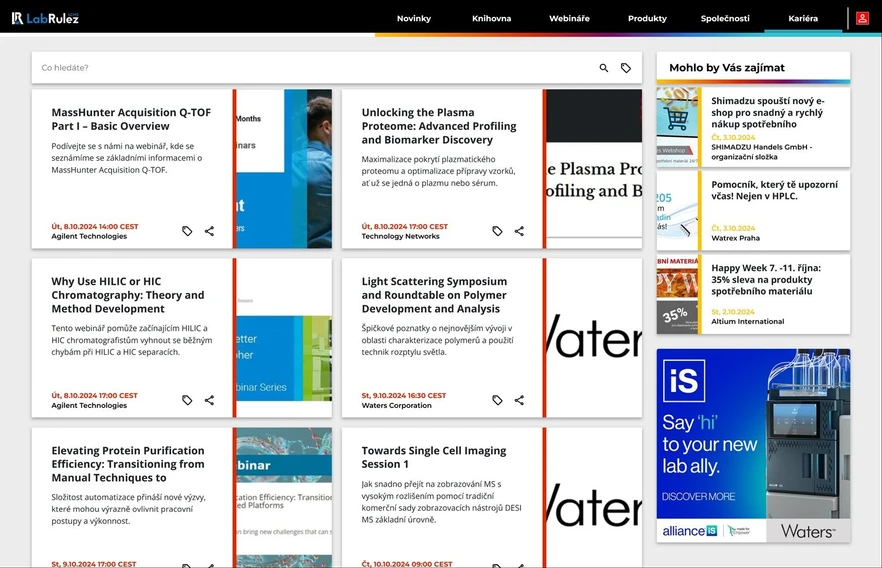882x568 pixels.
Task: Click MassHunter webinar thumbnail image
Action: tap(284, 169)
